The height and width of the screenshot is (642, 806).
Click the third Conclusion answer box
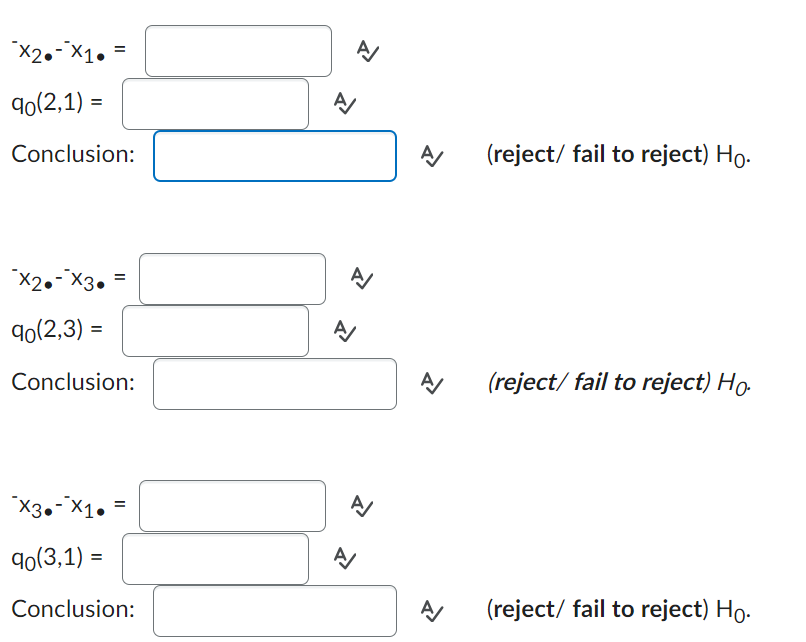275,611
